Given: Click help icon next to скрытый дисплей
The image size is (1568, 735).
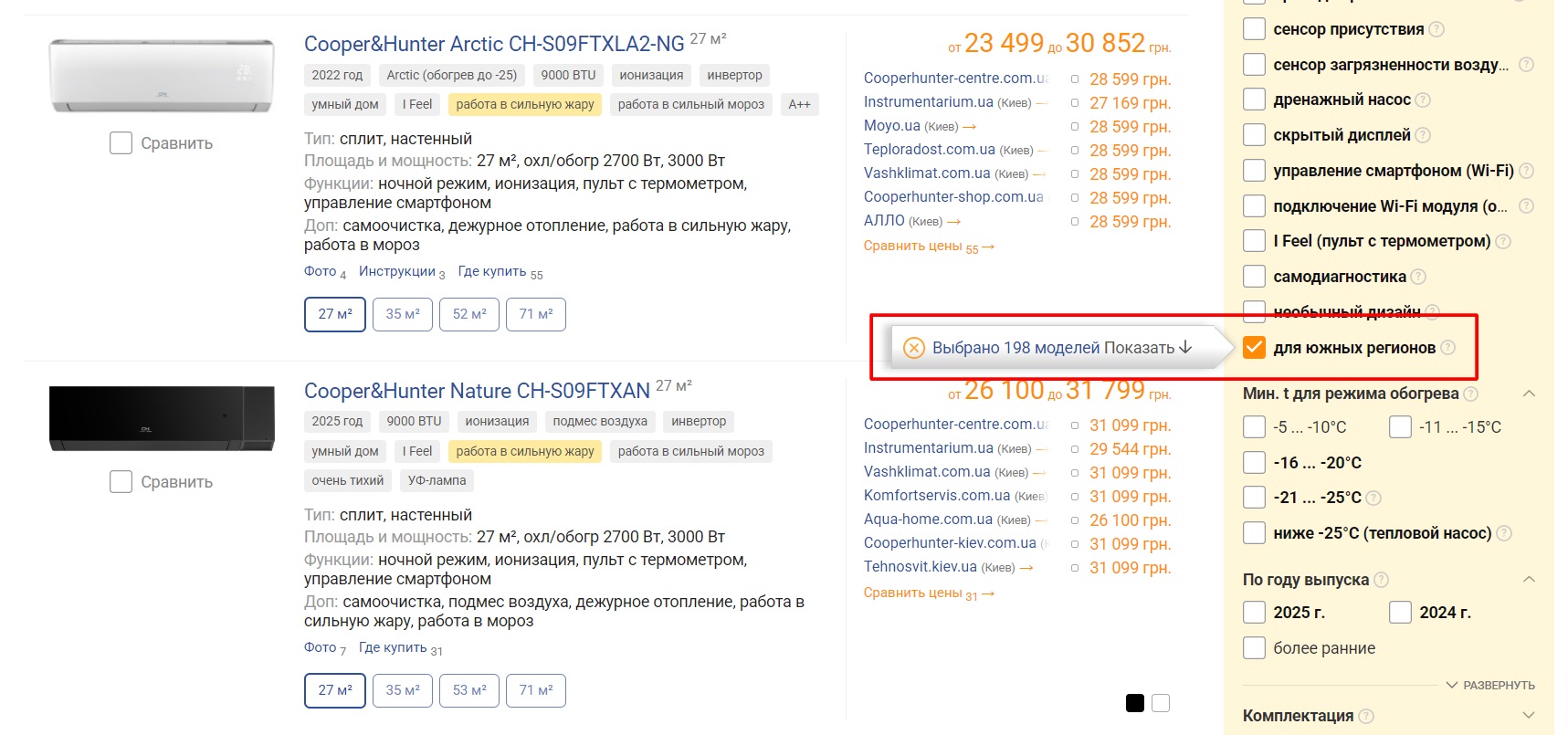Looking at the screenshot, I should (1423, 135).
